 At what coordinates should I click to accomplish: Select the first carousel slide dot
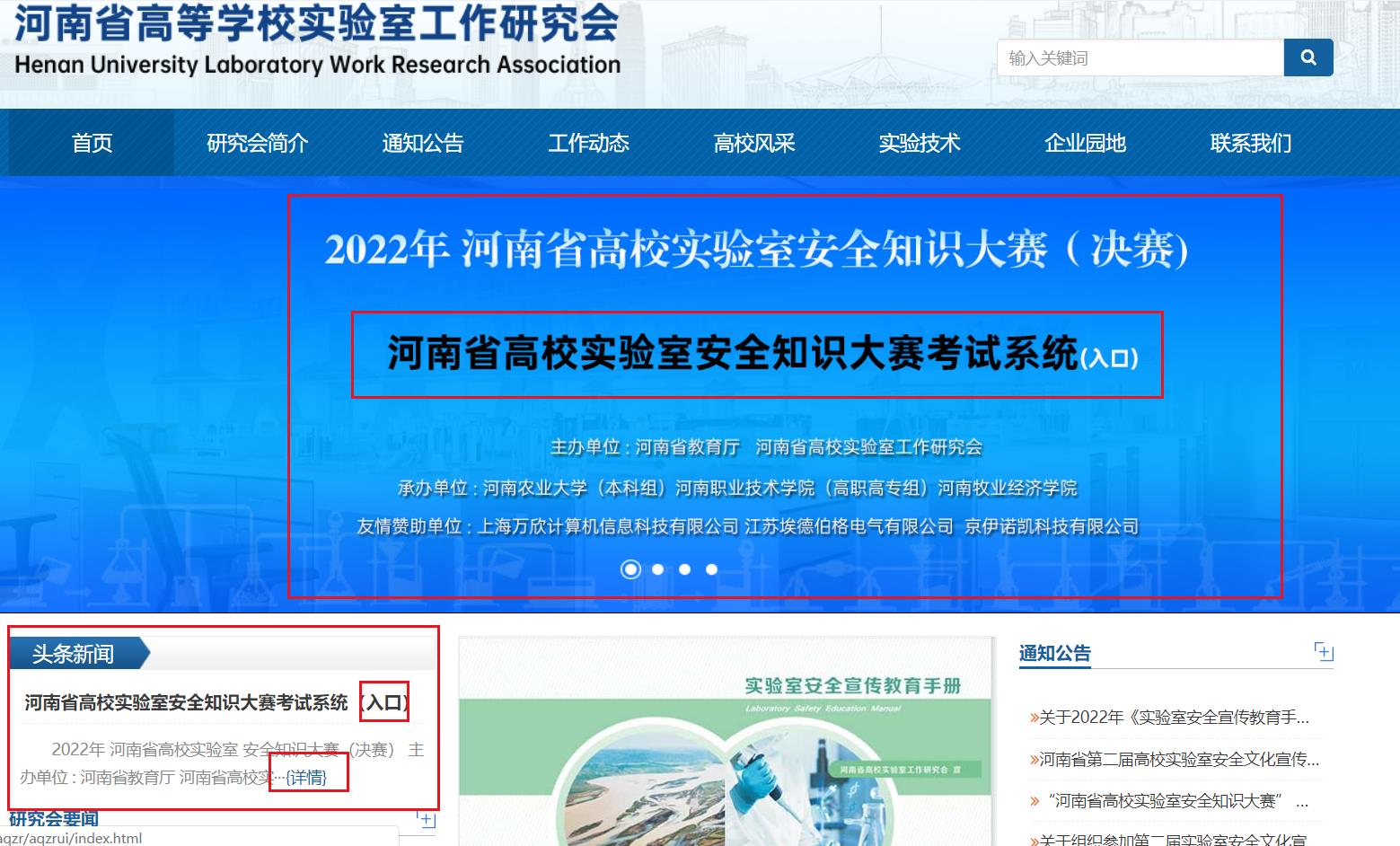click(x=631, y=569)
